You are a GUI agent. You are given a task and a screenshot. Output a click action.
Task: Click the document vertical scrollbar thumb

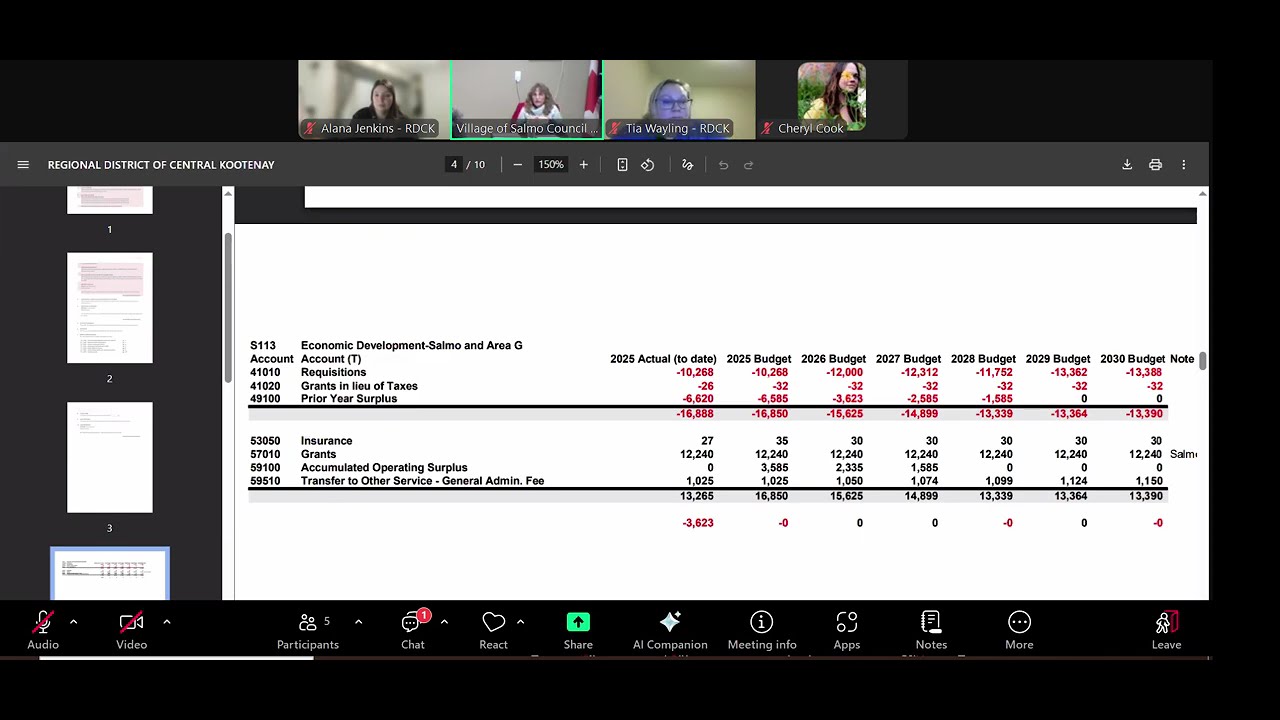click(x=1203, y=360)
